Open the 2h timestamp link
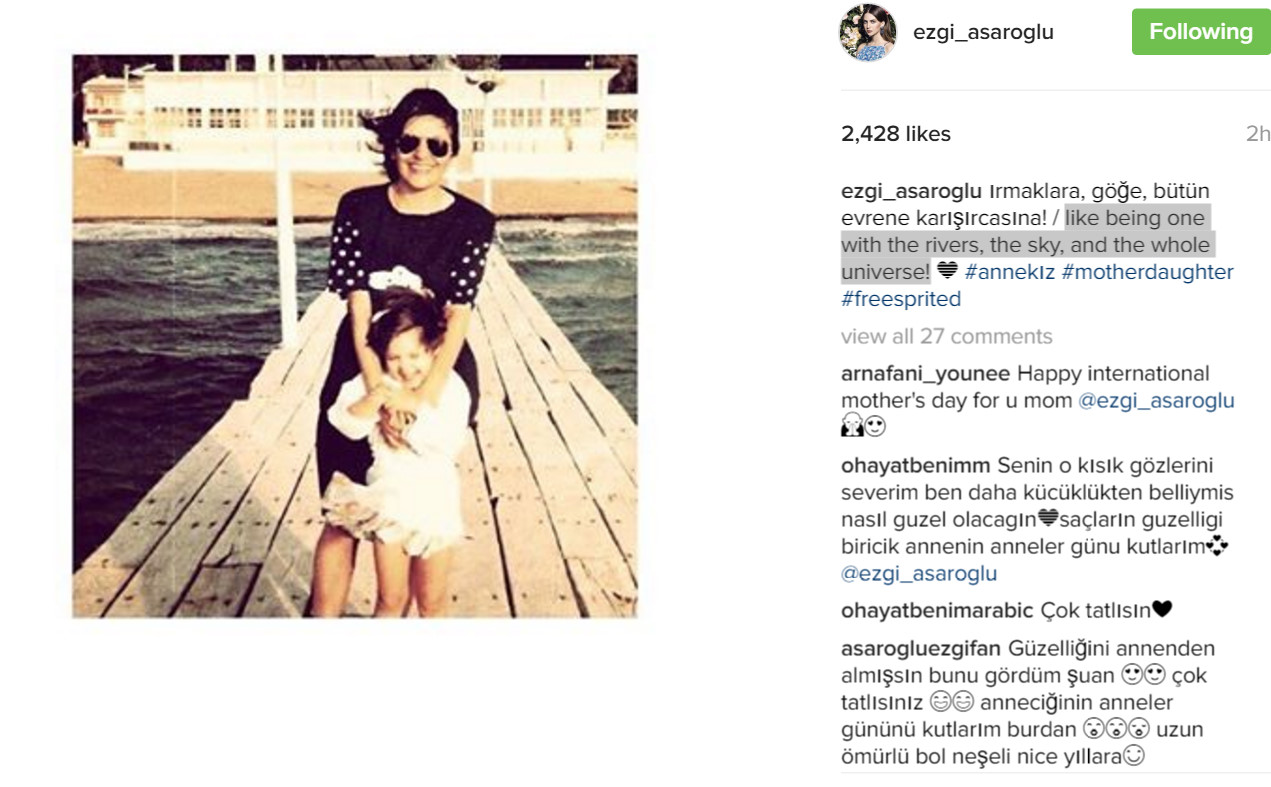 tap(1257, 134)
